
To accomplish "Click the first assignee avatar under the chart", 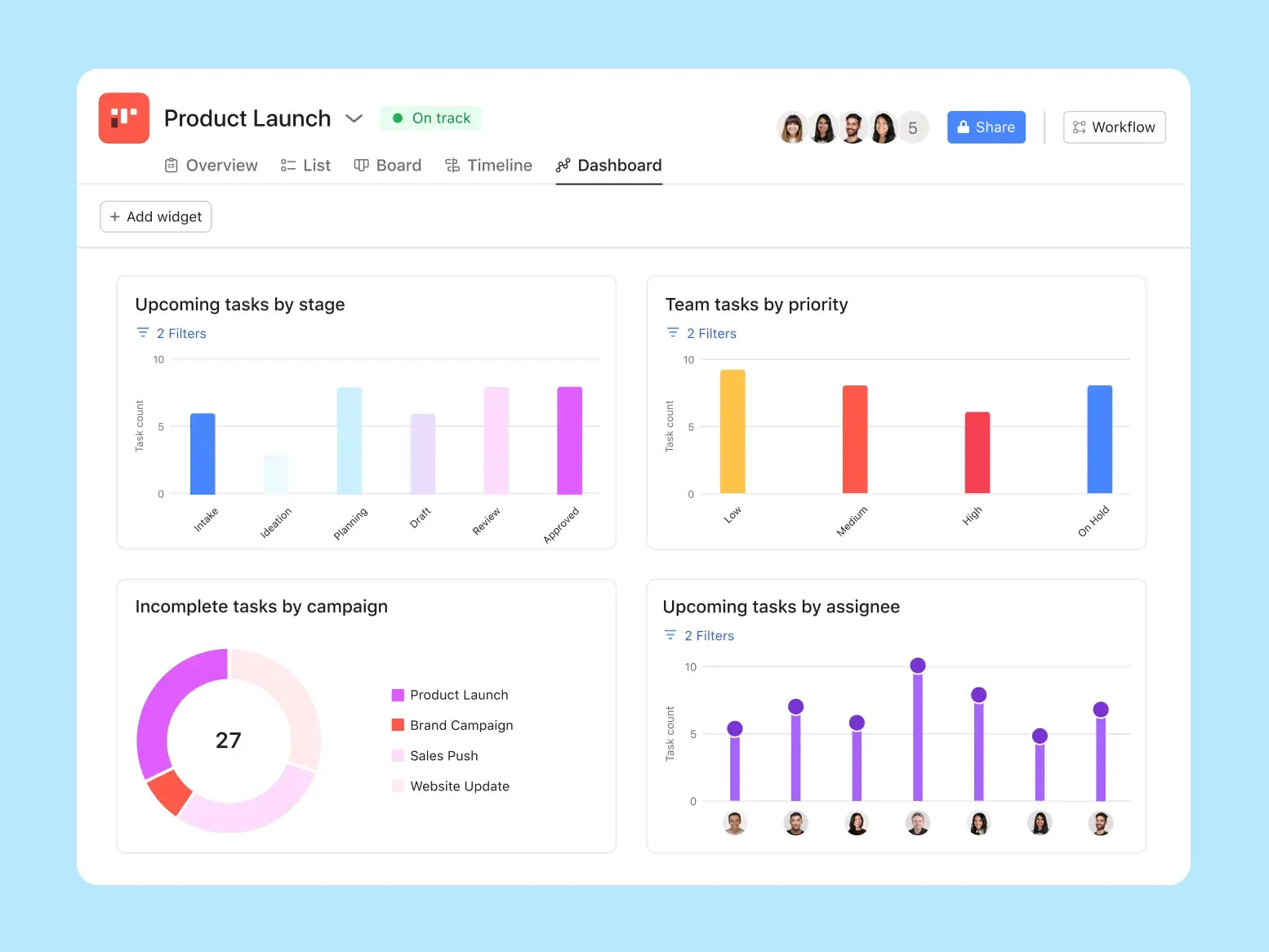I will click(x=735, y=823).
